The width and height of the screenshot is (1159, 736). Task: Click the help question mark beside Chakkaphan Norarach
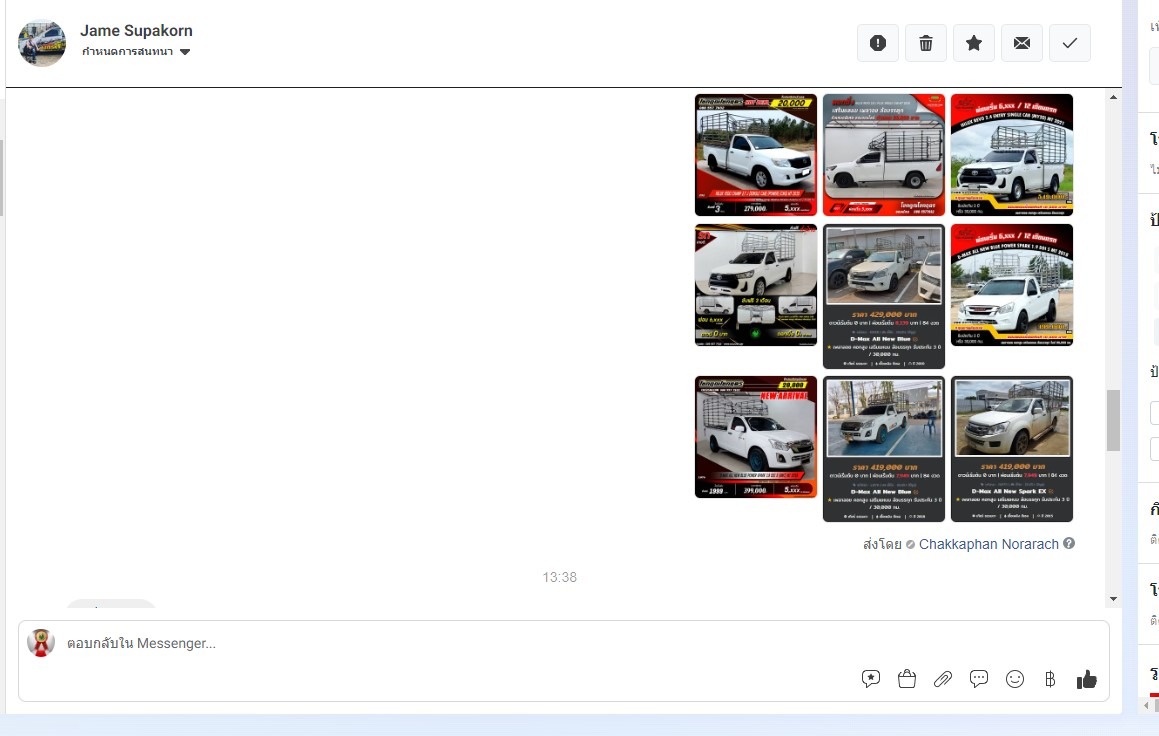[x=1069, y=543]
